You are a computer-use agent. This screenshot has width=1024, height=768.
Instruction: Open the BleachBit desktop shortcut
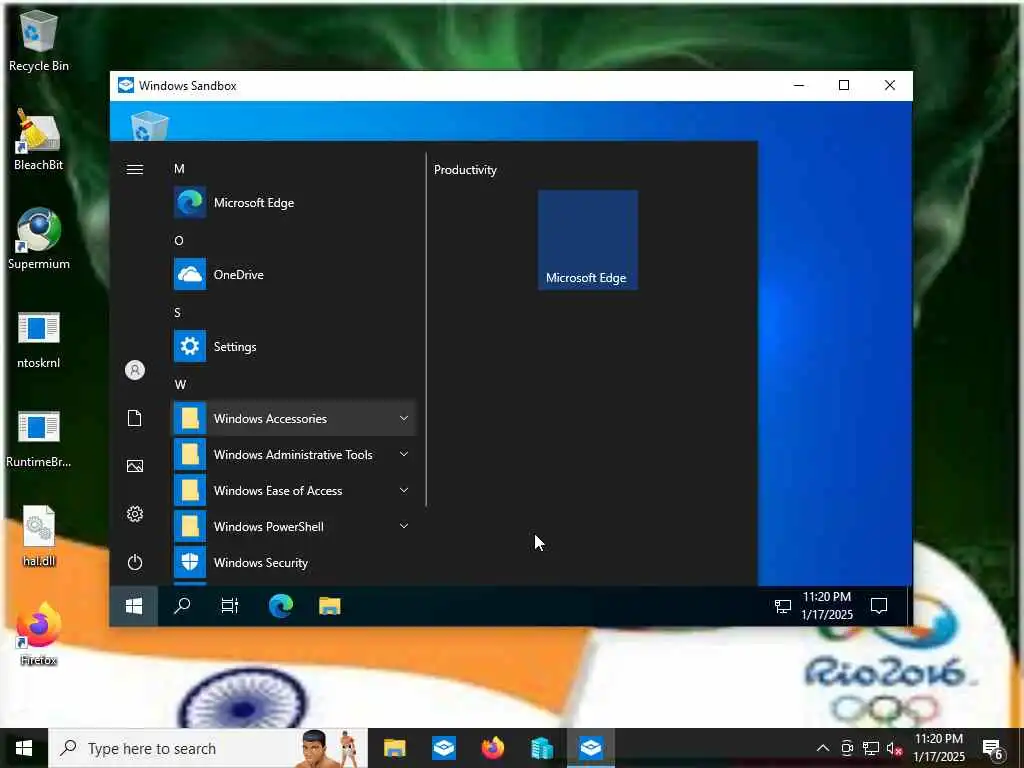[39, 140]
